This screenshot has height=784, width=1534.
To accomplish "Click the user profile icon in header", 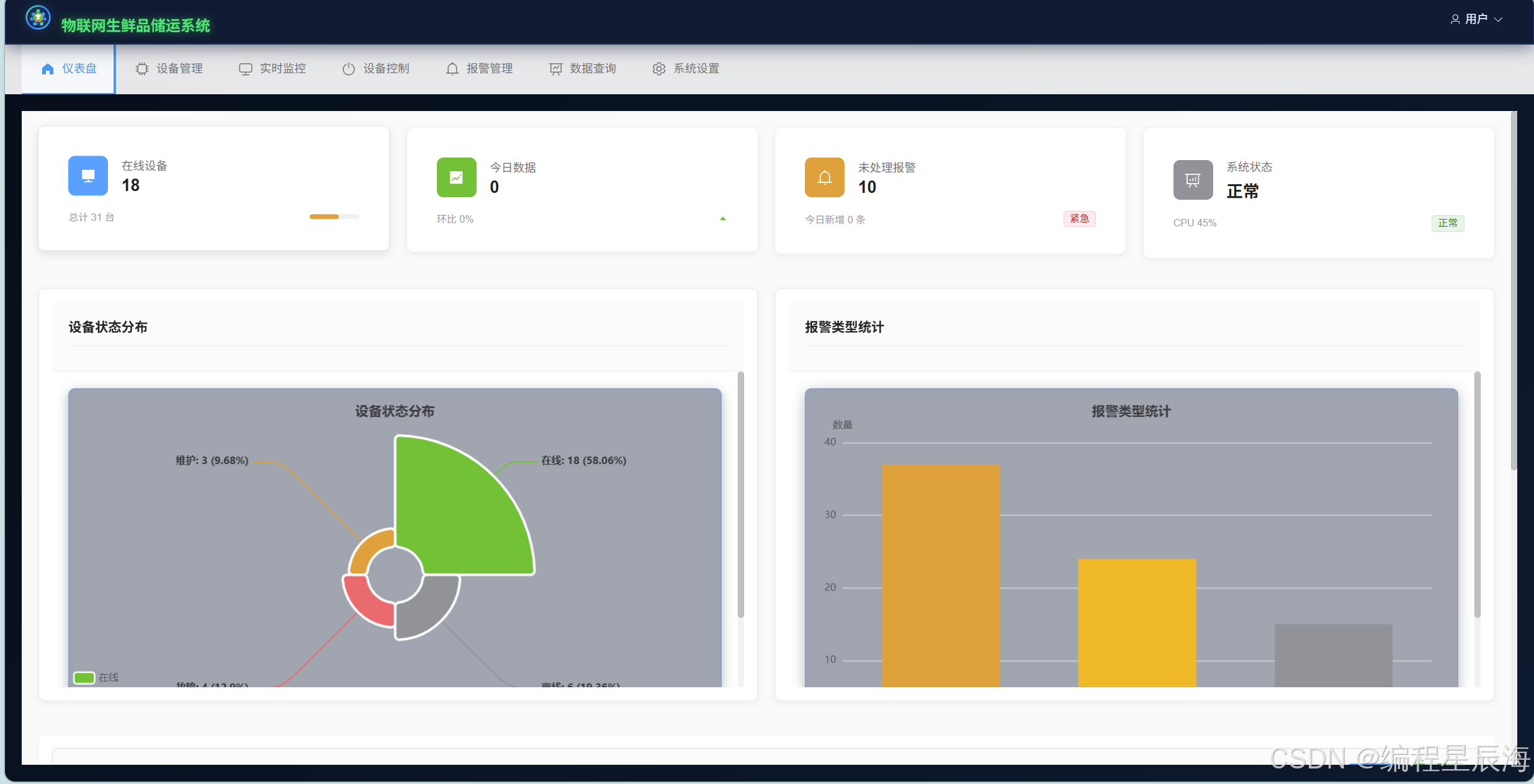I will click(1455, 19).
